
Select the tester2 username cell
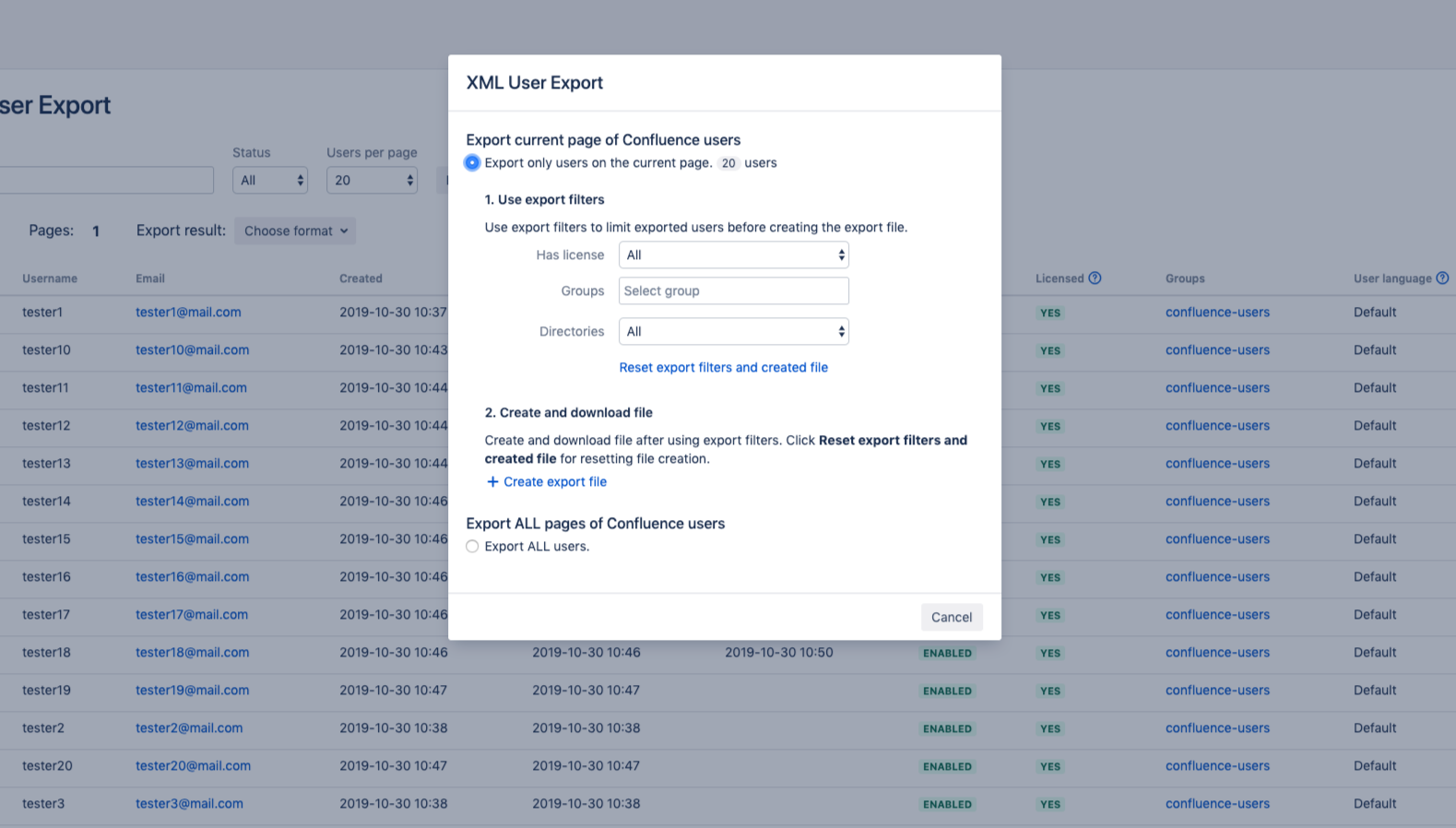43,727
